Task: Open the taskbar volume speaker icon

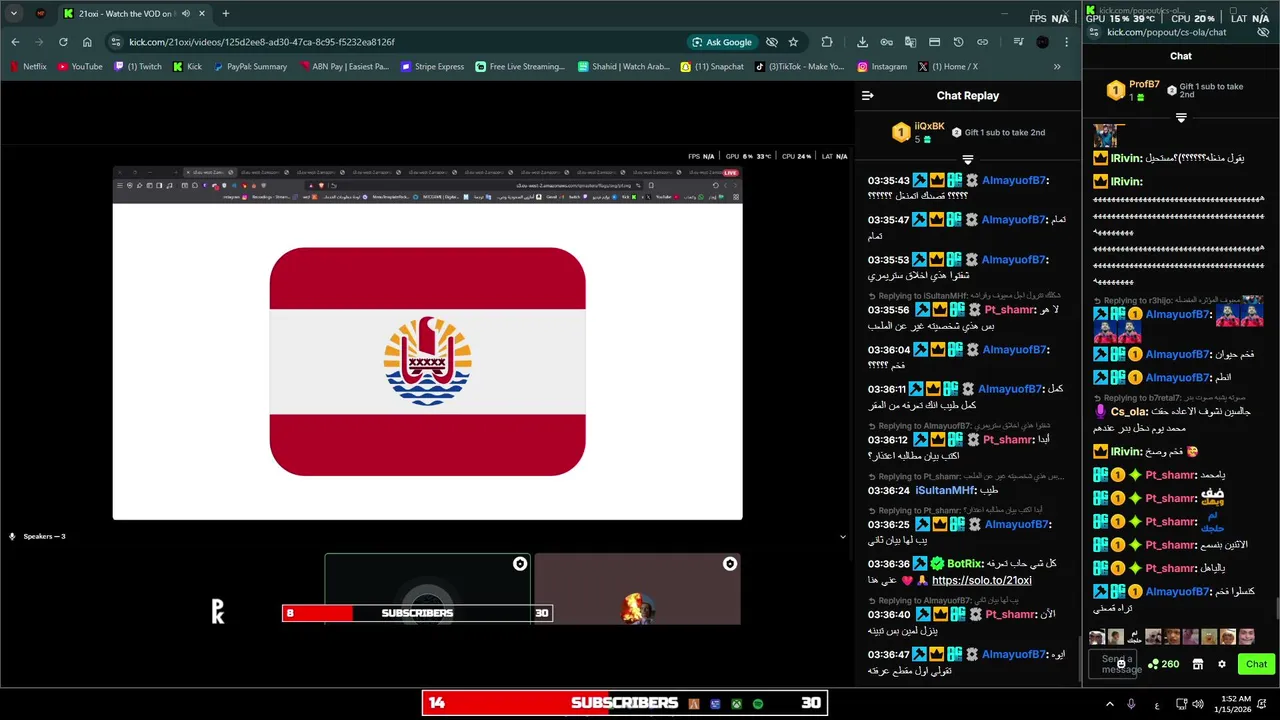Action: tap(1198, 704)
